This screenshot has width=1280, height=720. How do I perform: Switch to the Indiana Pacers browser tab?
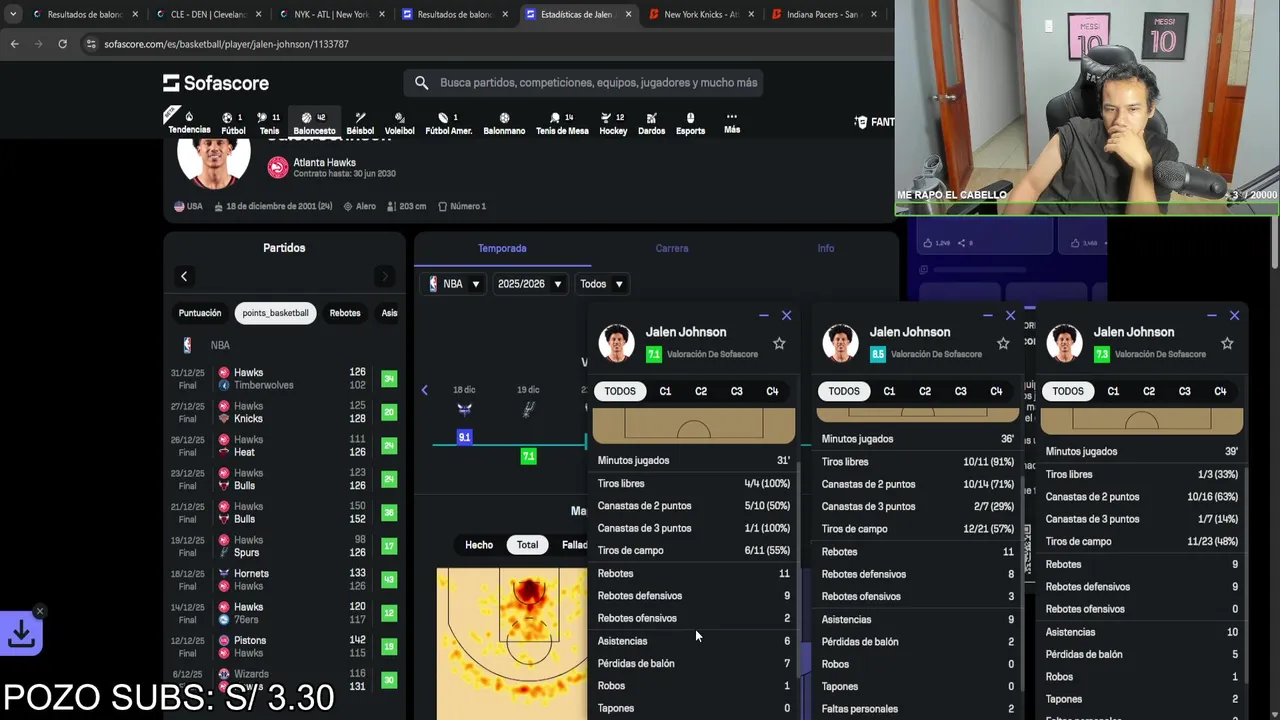825,15
